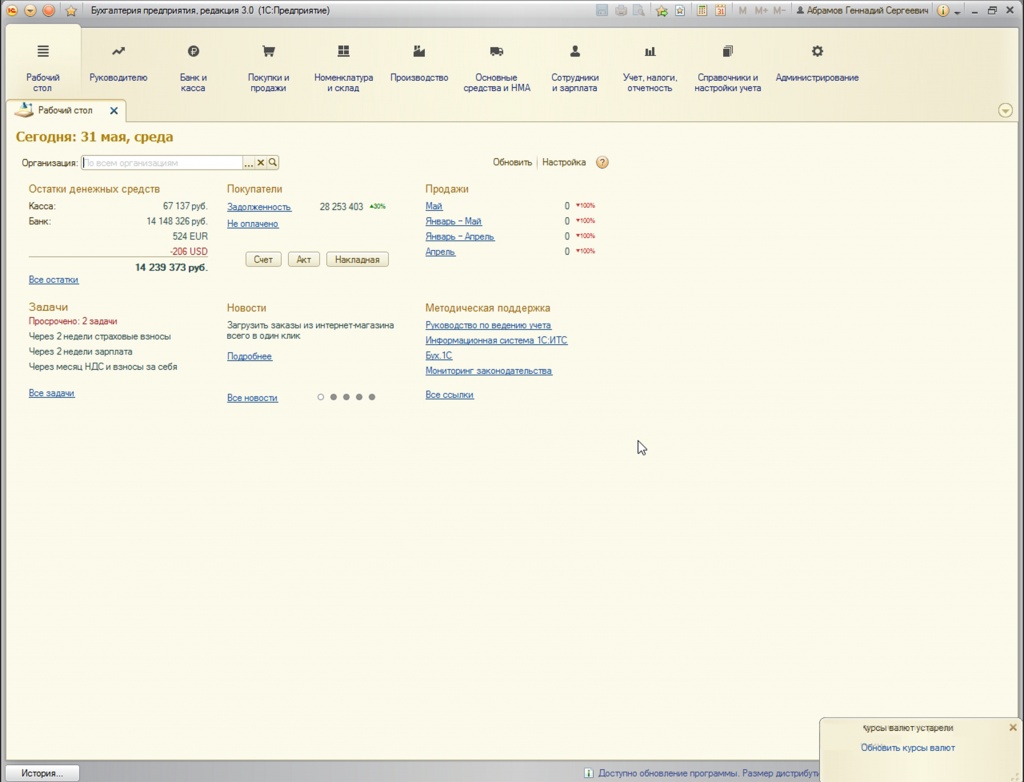Click the M memory button

[x=743, y=10]
